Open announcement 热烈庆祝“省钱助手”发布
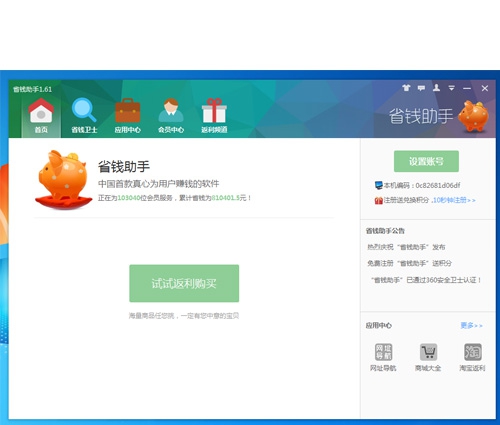Screen dimensions: 500x425 coord(406,247)
